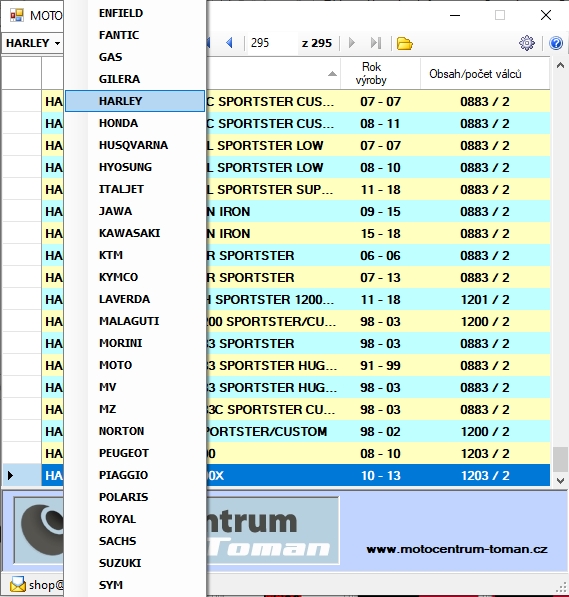Viewport: 569px width, 597px height.
Task: Click the current row indicator arrow
Action: 10,475
